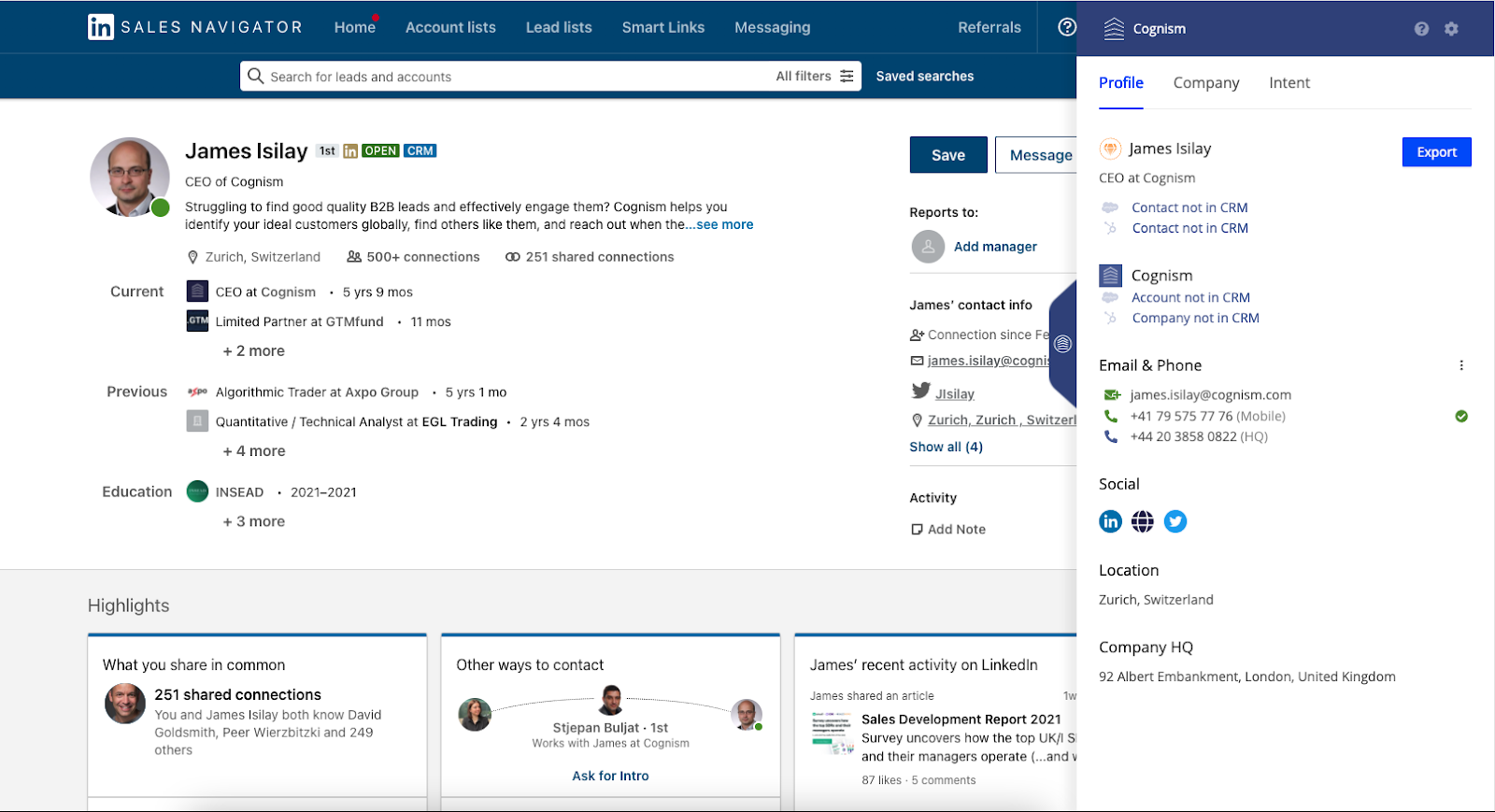Click the GTMfund company logo
This screenshot has height=812, width=1495.
pyautogui.click(x=197, y=321)
